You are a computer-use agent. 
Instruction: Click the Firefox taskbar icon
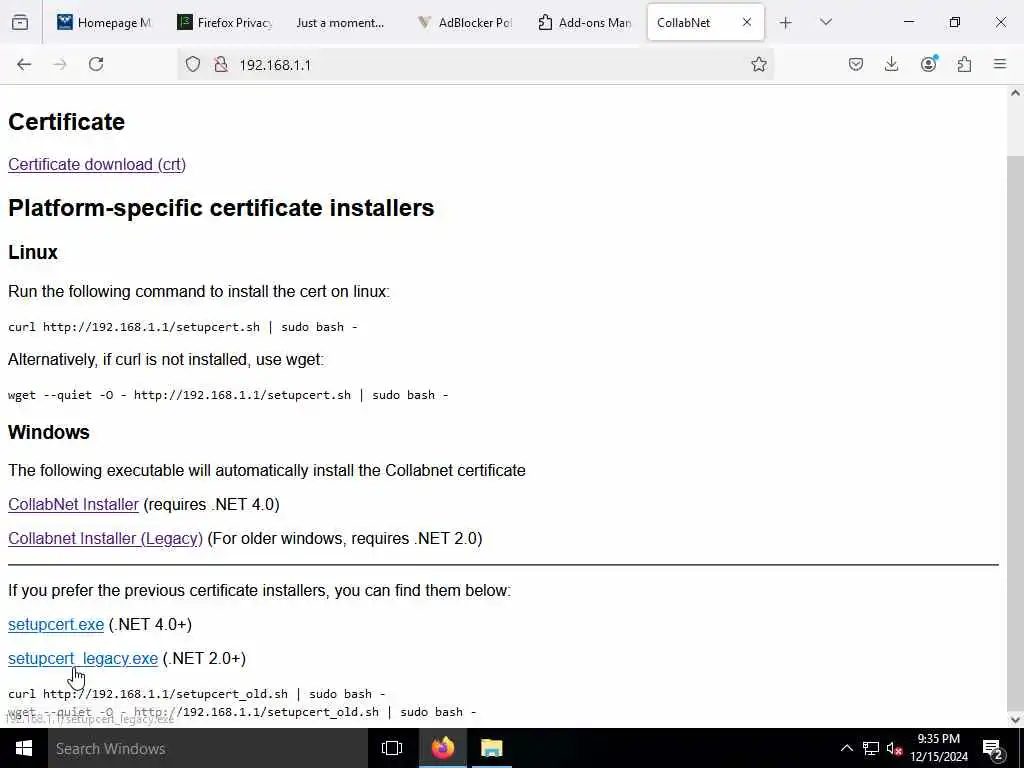(442, 748)
